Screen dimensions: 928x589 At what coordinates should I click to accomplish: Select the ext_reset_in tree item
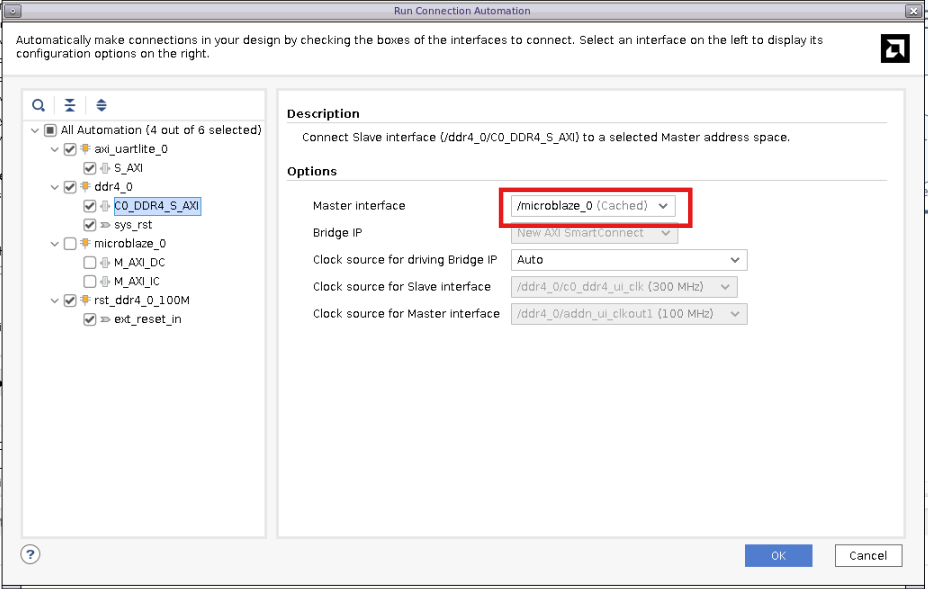[147, 320]
